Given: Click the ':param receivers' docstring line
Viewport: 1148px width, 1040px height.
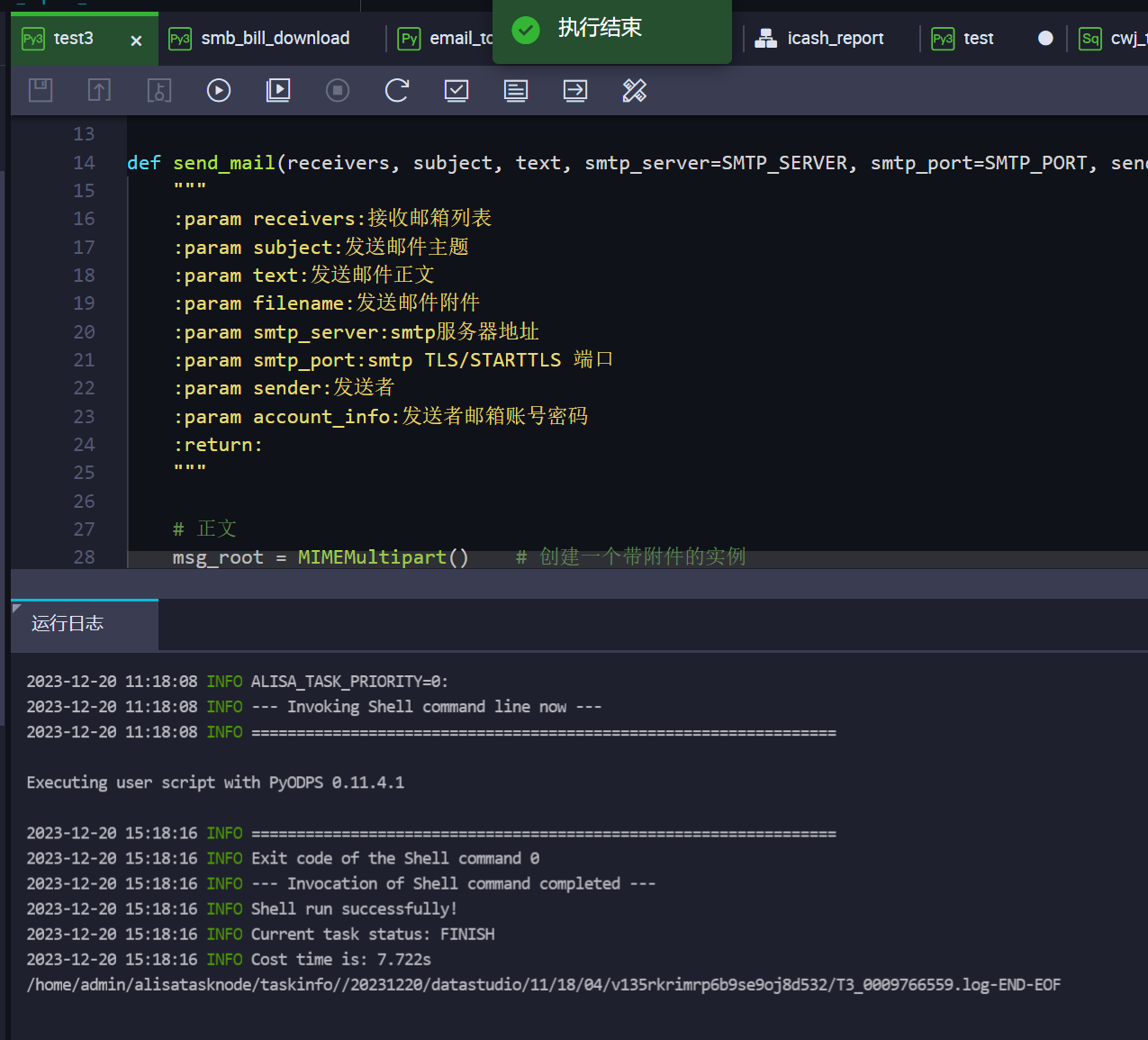Looking at the screenshot, I should click(332, 219).
